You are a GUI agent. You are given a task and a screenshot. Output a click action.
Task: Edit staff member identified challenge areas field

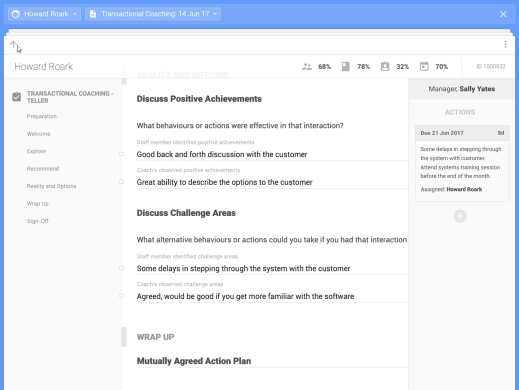pyautogui.click(x=272, y=268)
